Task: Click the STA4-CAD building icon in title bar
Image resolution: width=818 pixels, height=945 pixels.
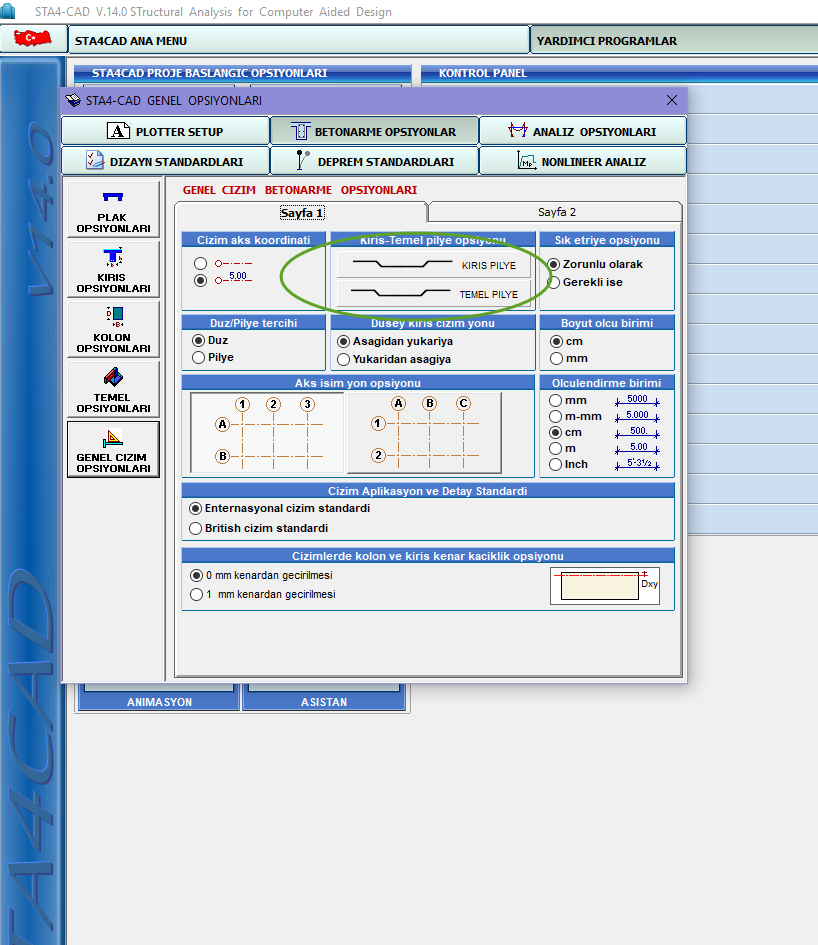Action: (x=8, y=11)
